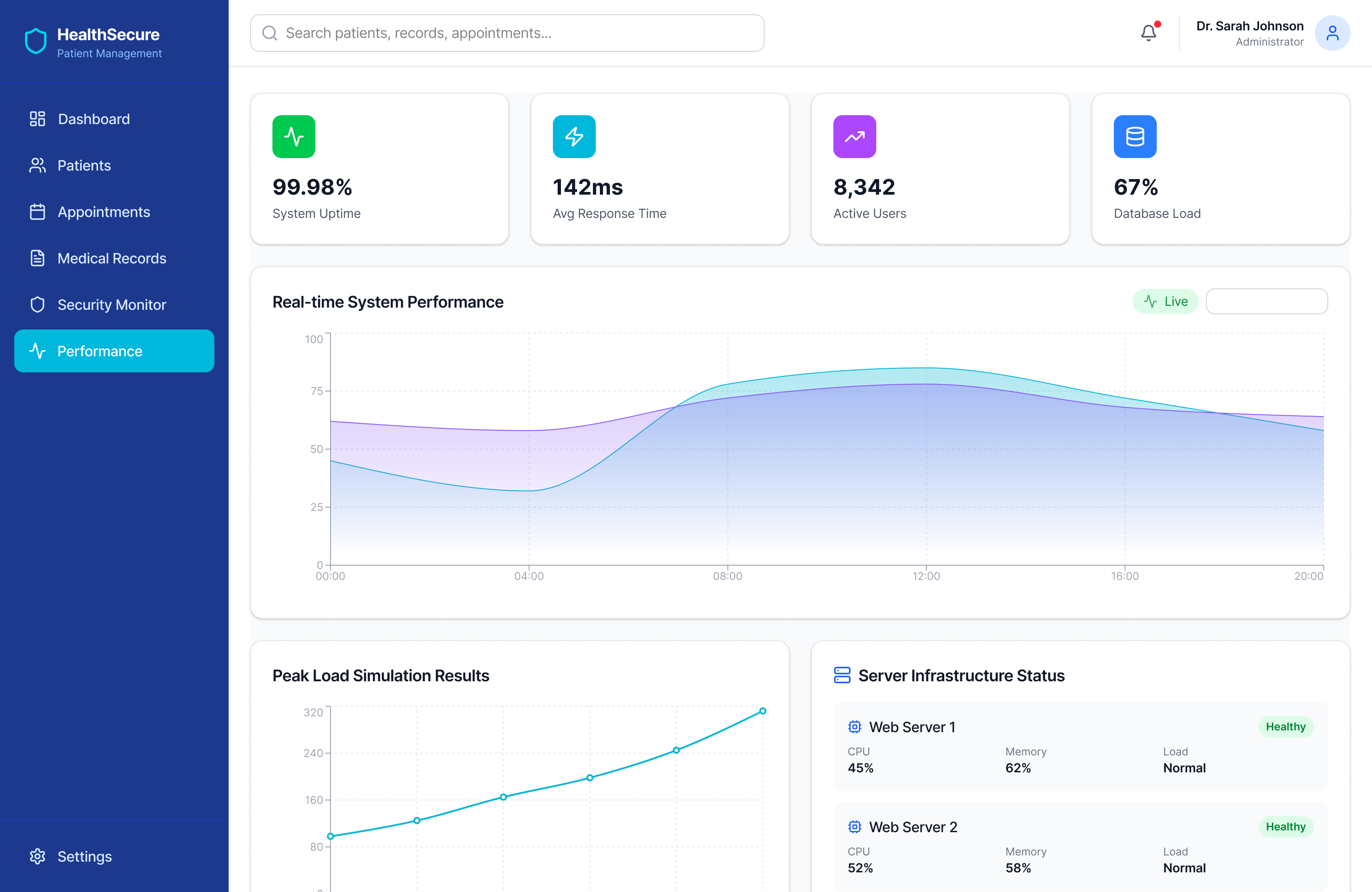Click the Healthy badge for Web Server 2
The width and height of the screenshot is (1372, 892).
1286,826
